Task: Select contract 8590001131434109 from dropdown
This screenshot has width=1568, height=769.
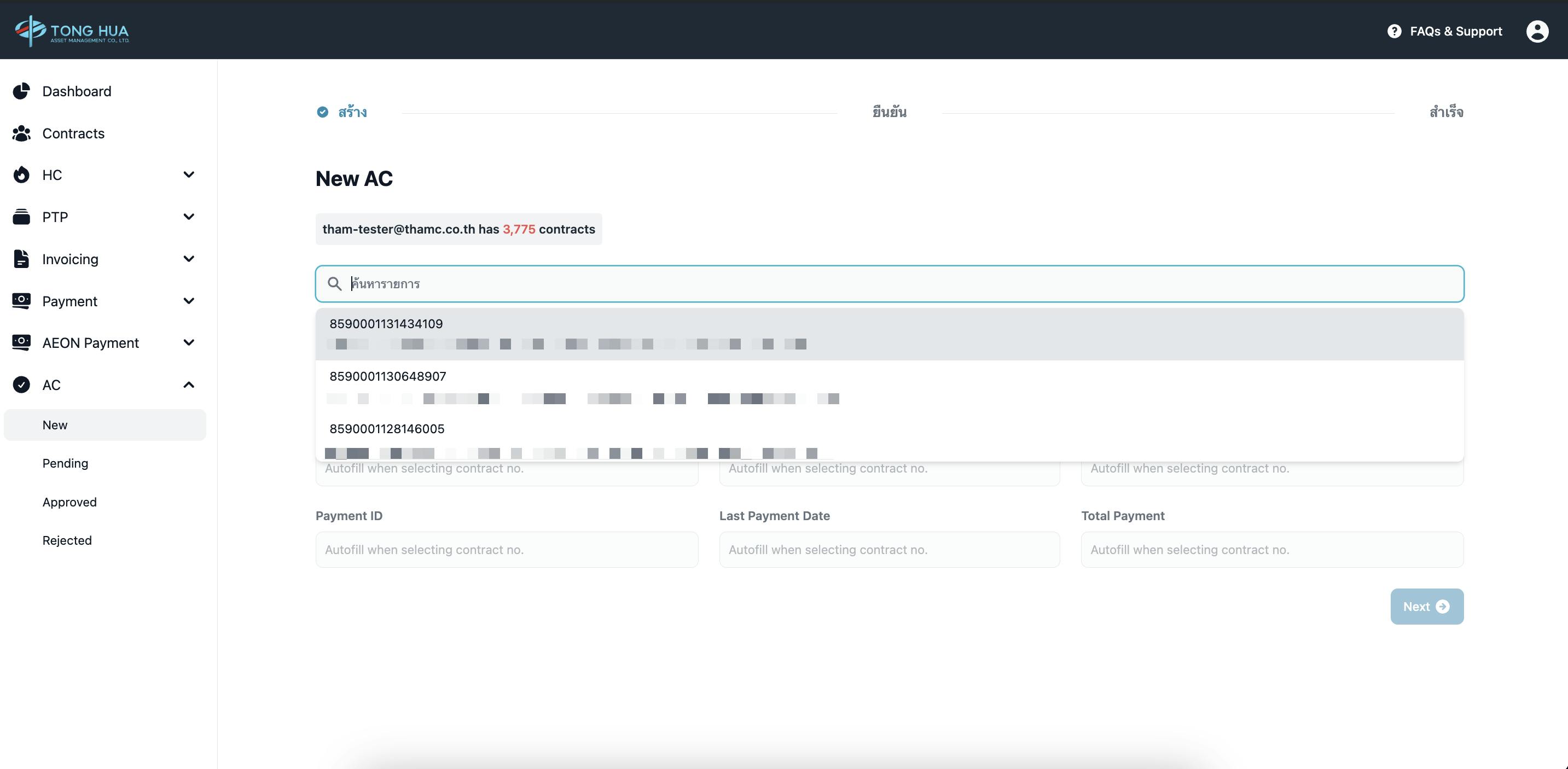Action: 889,333
